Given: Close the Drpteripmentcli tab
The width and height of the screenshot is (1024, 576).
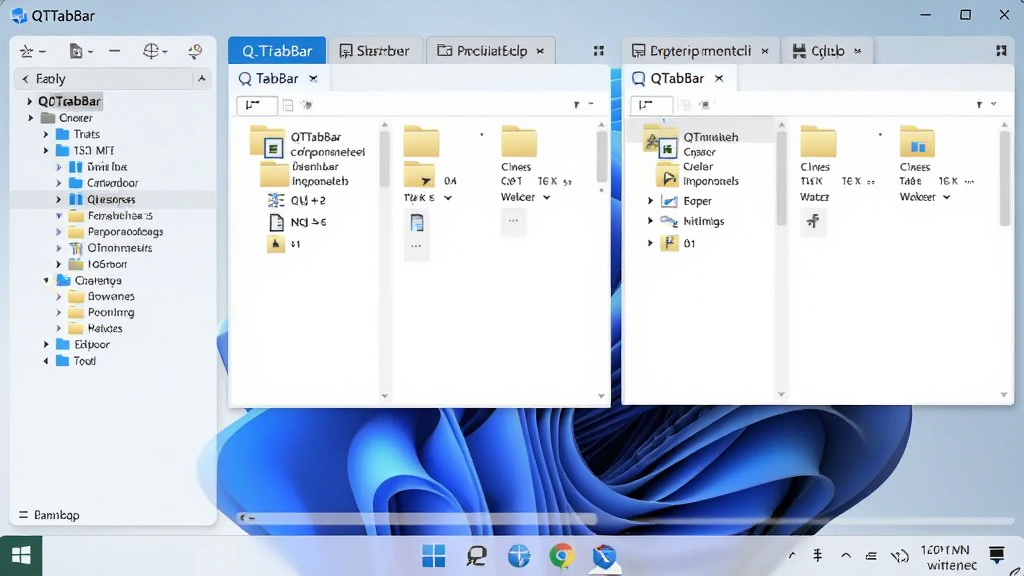Looking at the screenshot, I should pos(765,51).
